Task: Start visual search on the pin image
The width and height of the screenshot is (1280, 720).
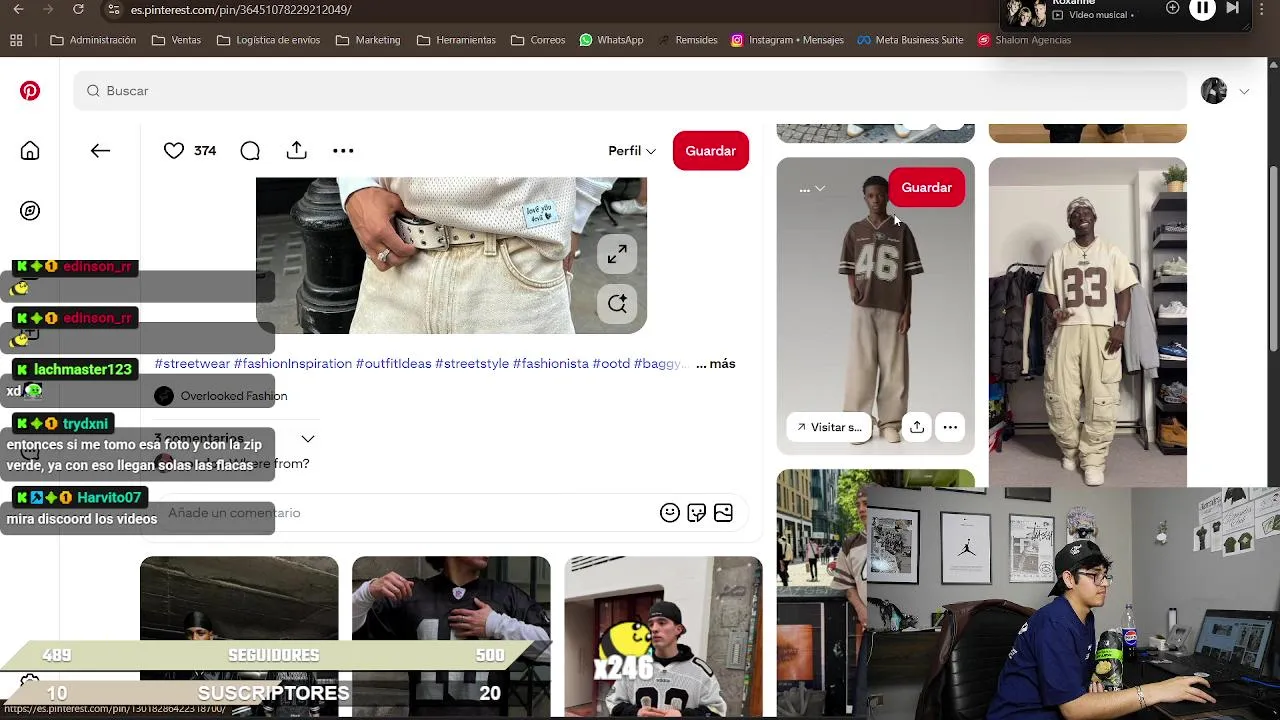Action: pyautogui.click(x=617, y=303)
